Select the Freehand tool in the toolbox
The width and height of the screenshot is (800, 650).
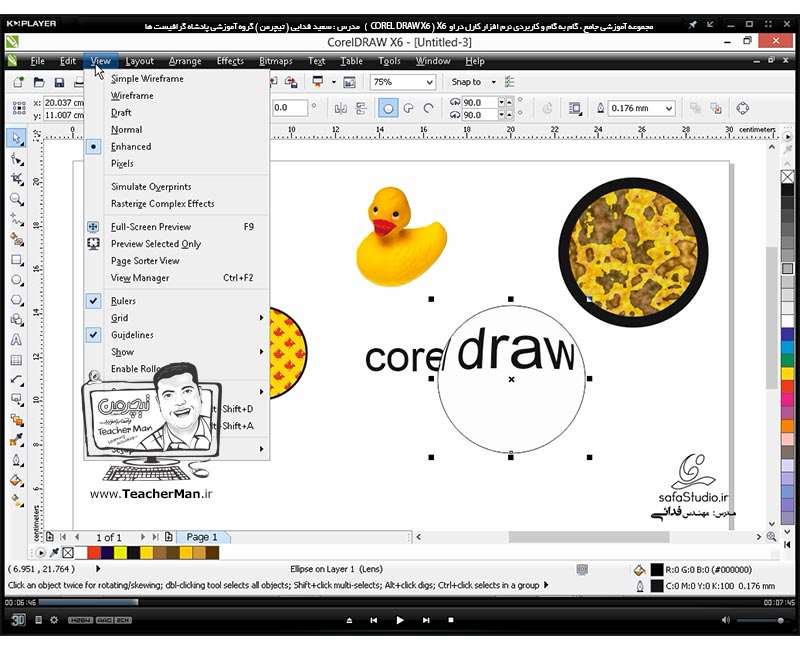tap(17, 219)
